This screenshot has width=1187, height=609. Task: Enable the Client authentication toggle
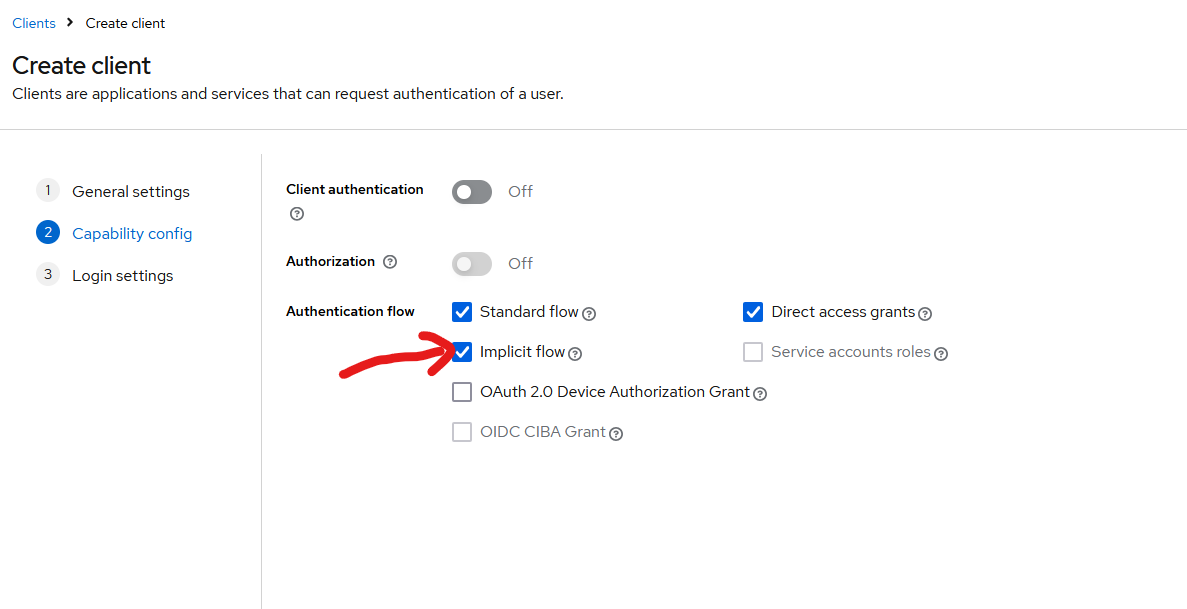[x=472, y=192]
